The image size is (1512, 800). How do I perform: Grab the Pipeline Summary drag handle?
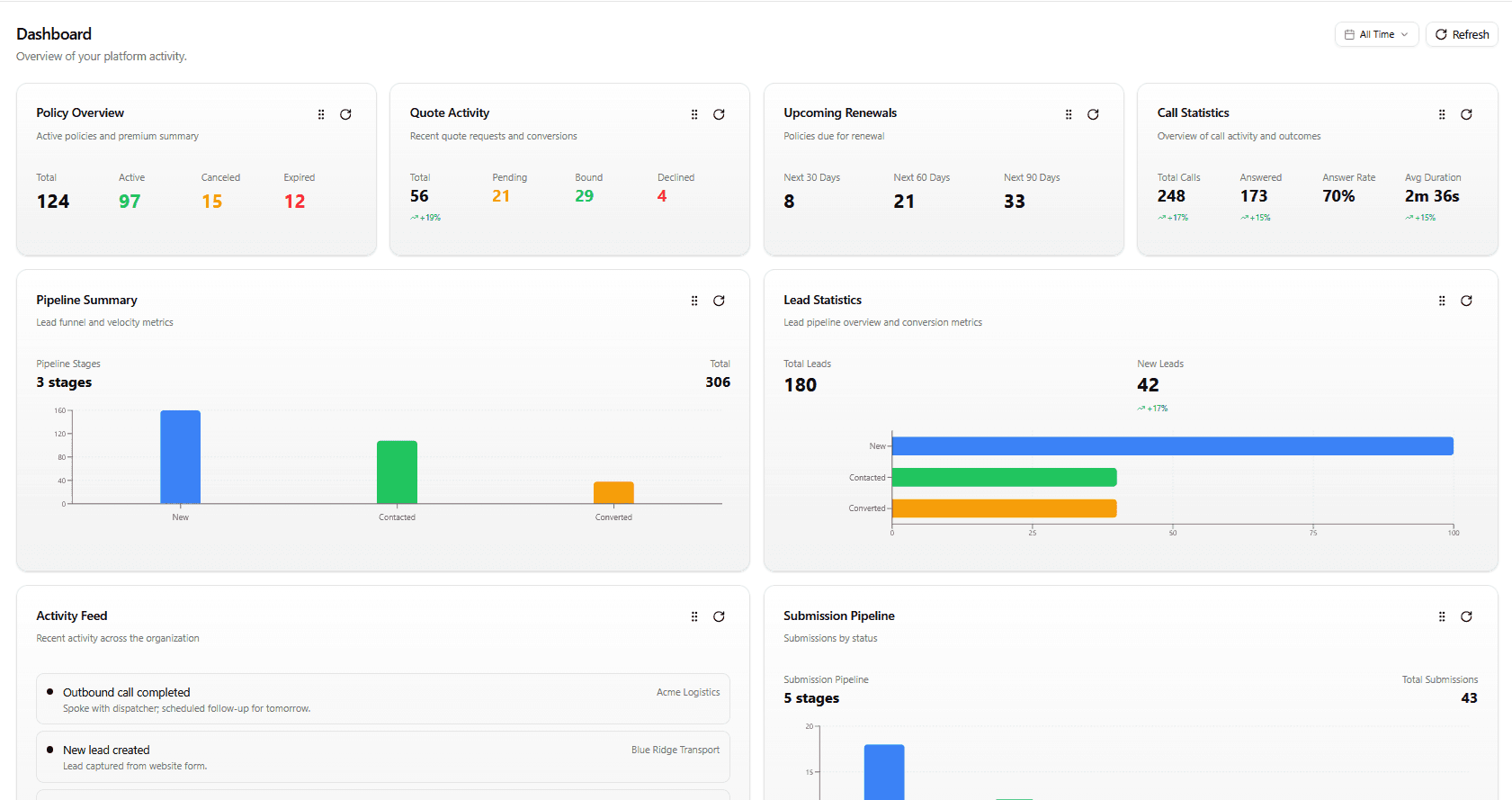point(694,301)
